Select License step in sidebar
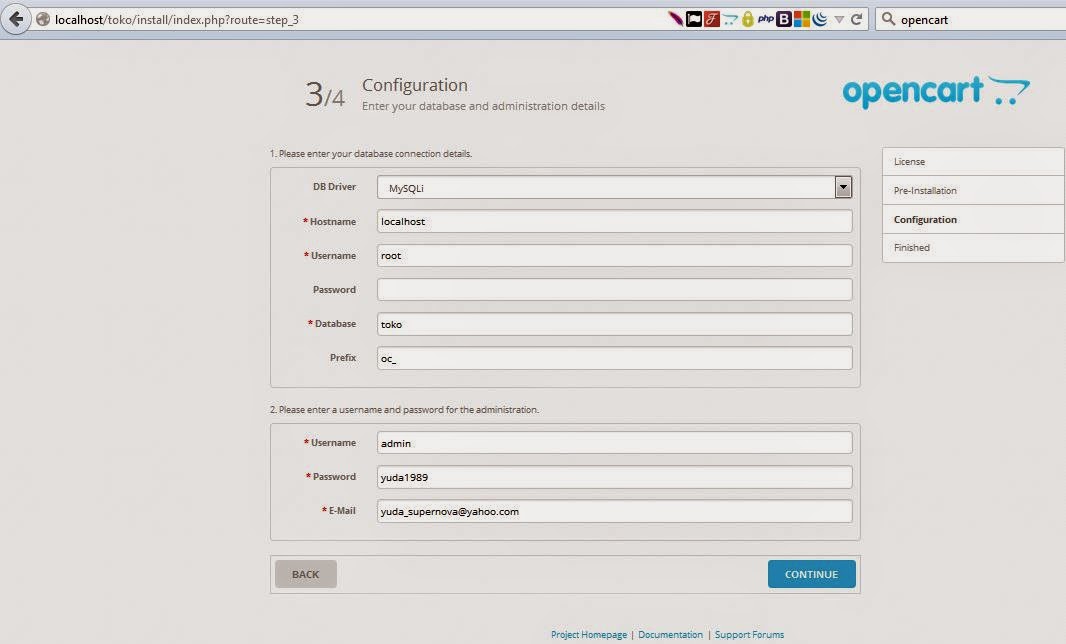 (x=973, y=162)
